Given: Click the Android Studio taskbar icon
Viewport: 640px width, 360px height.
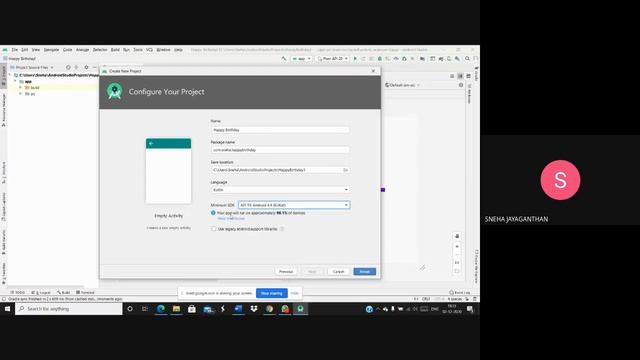Looking at the screenshot, I should 300,309.
